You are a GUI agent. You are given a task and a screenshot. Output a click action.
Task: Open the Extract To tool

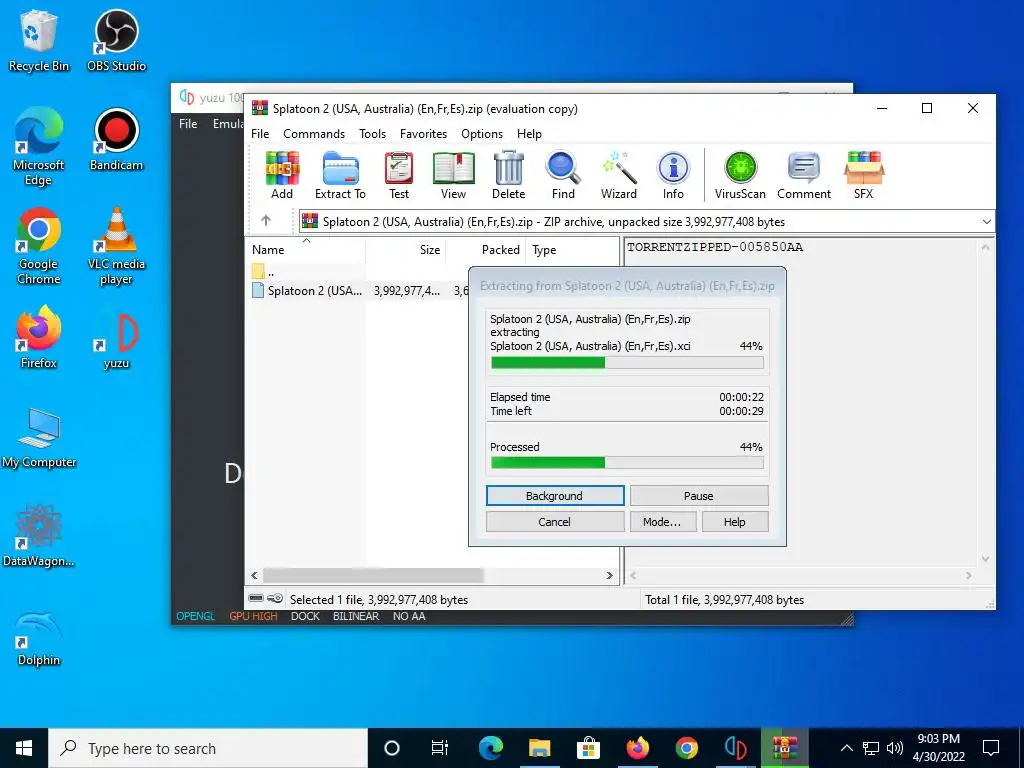point(340,174)
